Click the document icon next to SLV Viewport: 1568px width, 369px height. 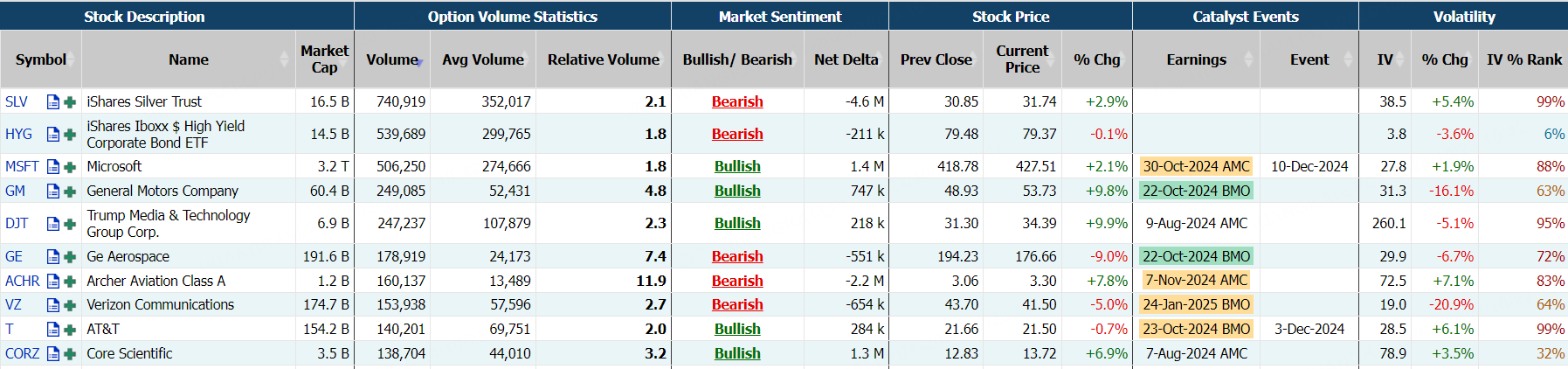[53, 102]
